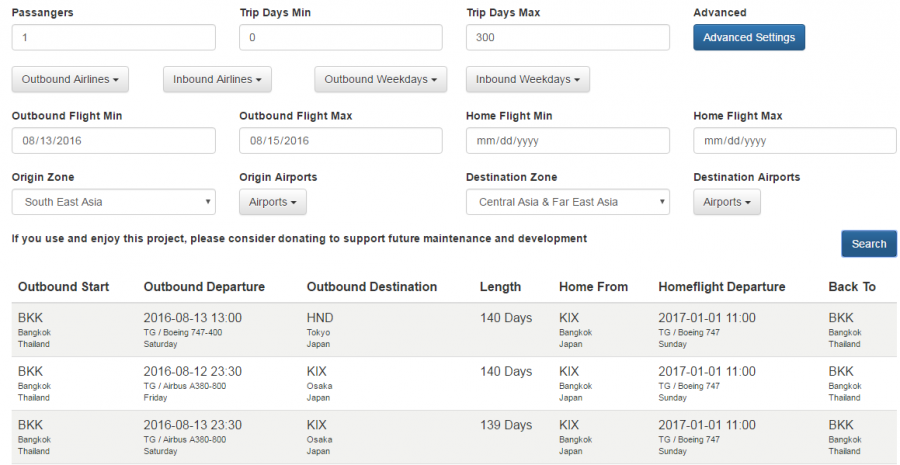Open the Outbound Airlines dropdown
Image resolution: width=900 pixels, height=465 pixels.
(x=70, y=79)
